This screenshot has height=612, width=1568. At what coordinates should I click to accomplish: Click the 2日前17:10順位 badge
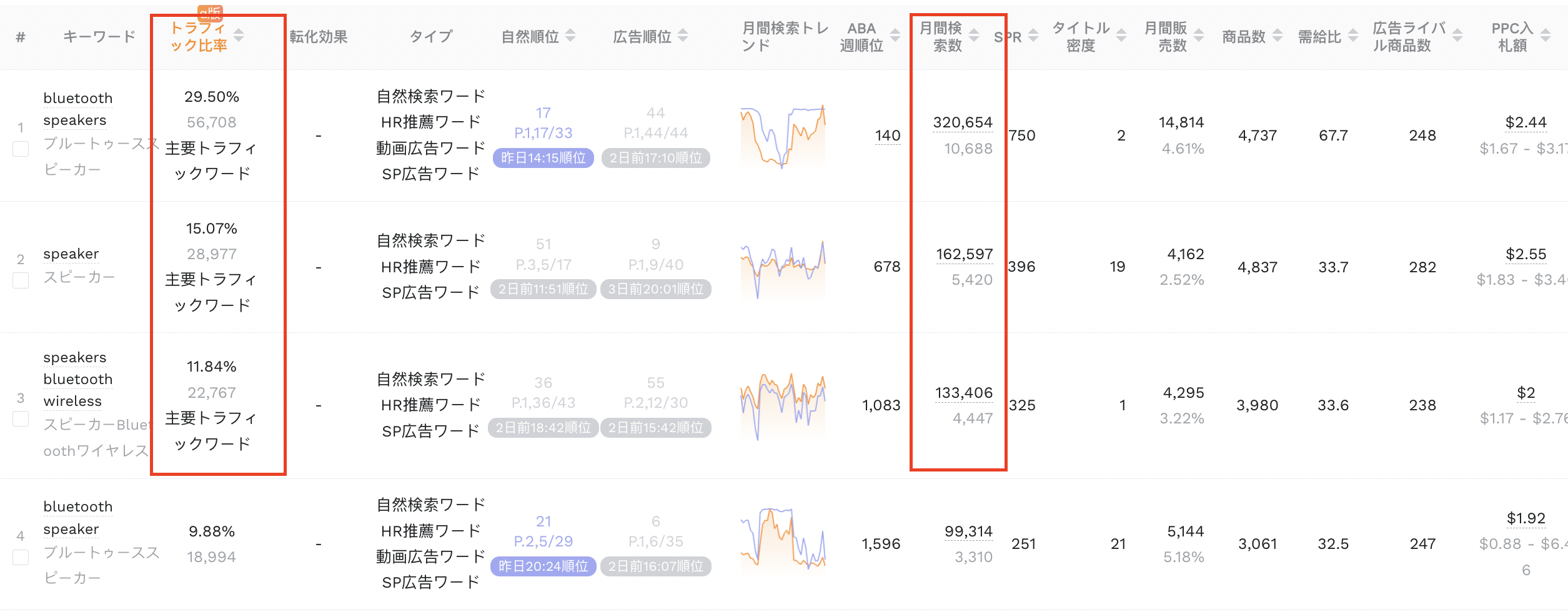656,158
